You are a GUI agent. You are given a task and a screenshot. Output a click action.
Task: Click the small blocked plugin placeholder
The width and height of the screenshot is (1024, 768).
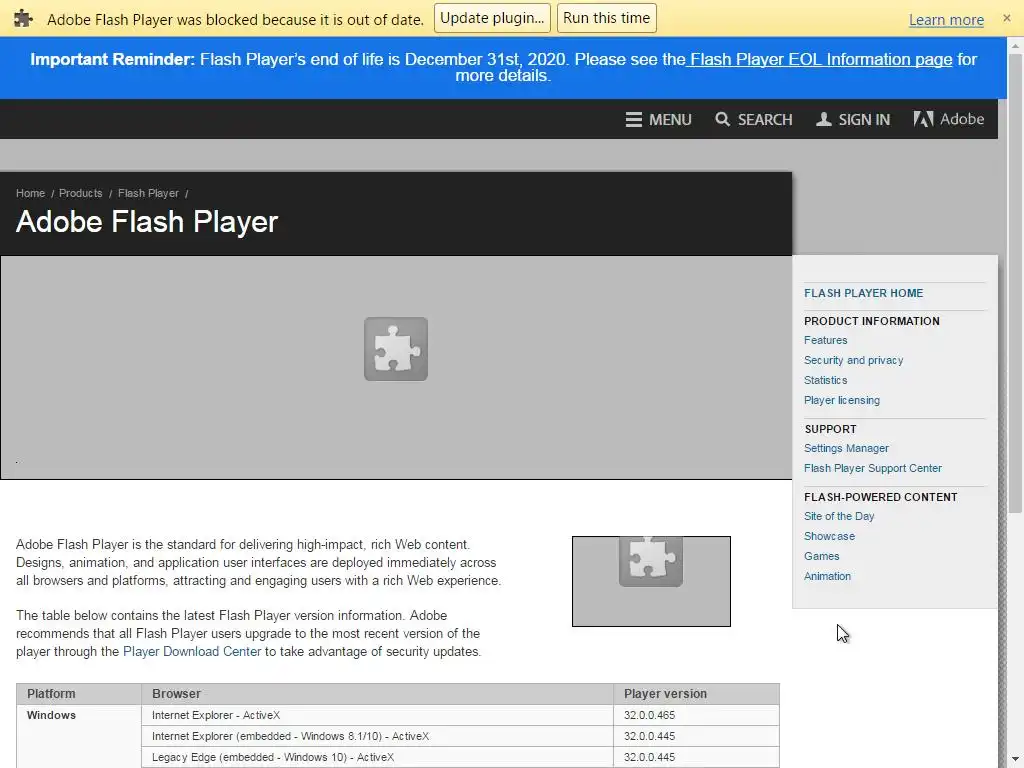[x=651, y=581]
